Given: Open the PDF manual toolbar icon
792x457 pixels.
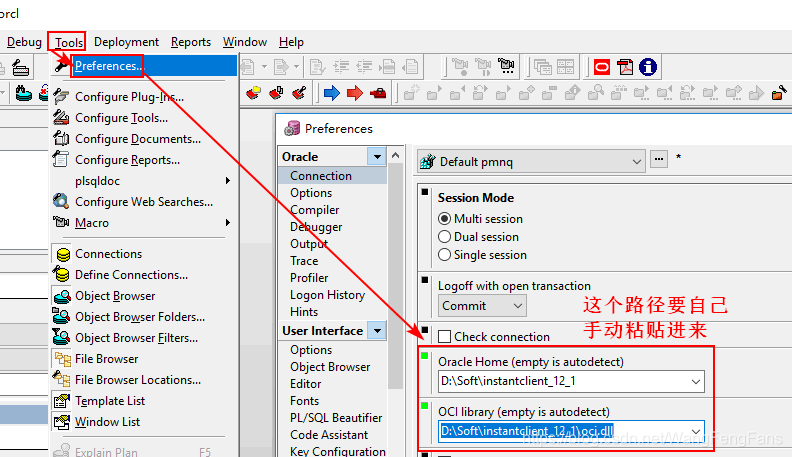Looking at the screenshot, I should coord(625,67).
